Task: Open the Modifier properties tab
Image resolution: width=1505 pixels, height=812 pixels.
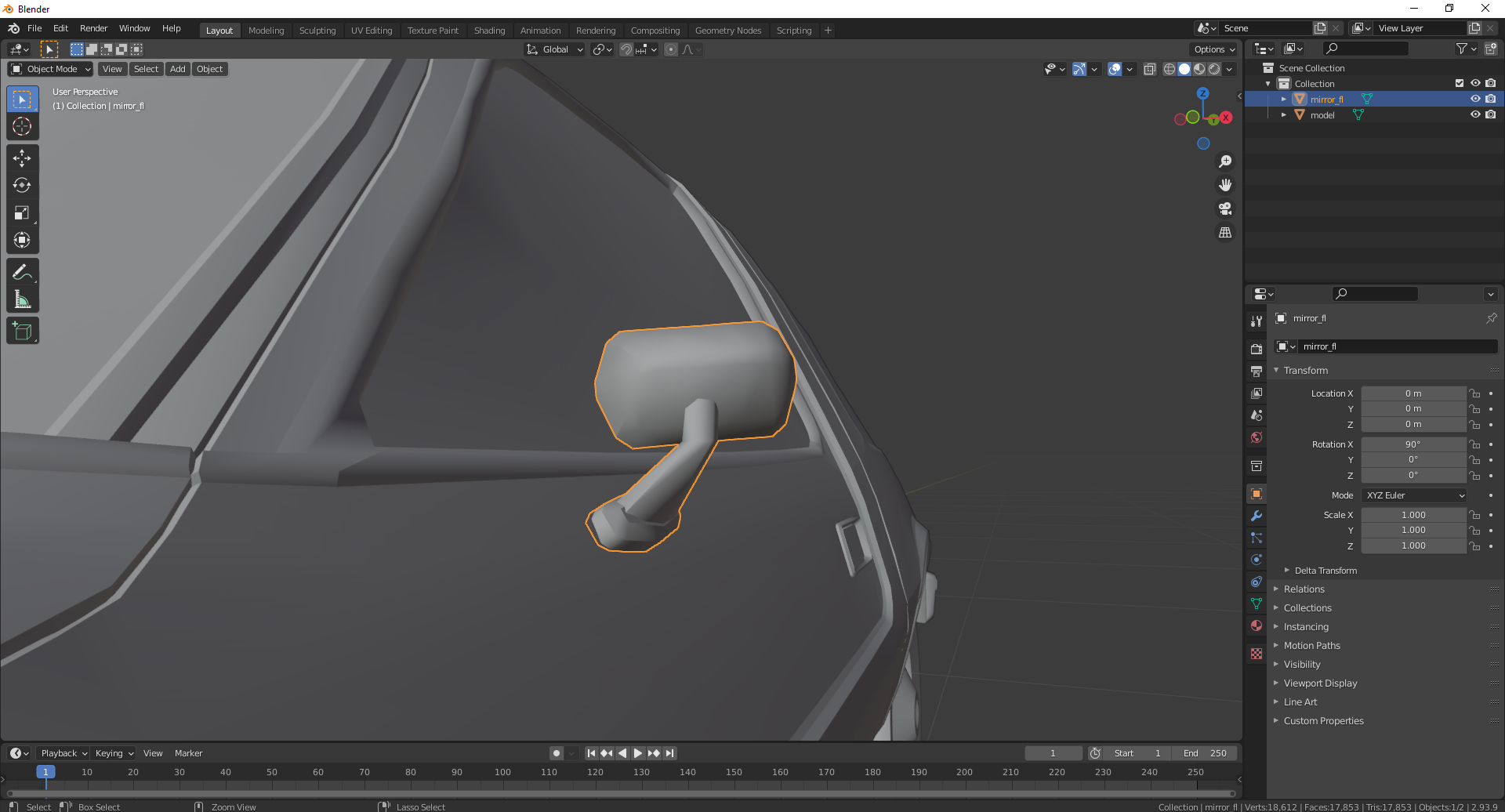Action: [x=1257, y=516]
